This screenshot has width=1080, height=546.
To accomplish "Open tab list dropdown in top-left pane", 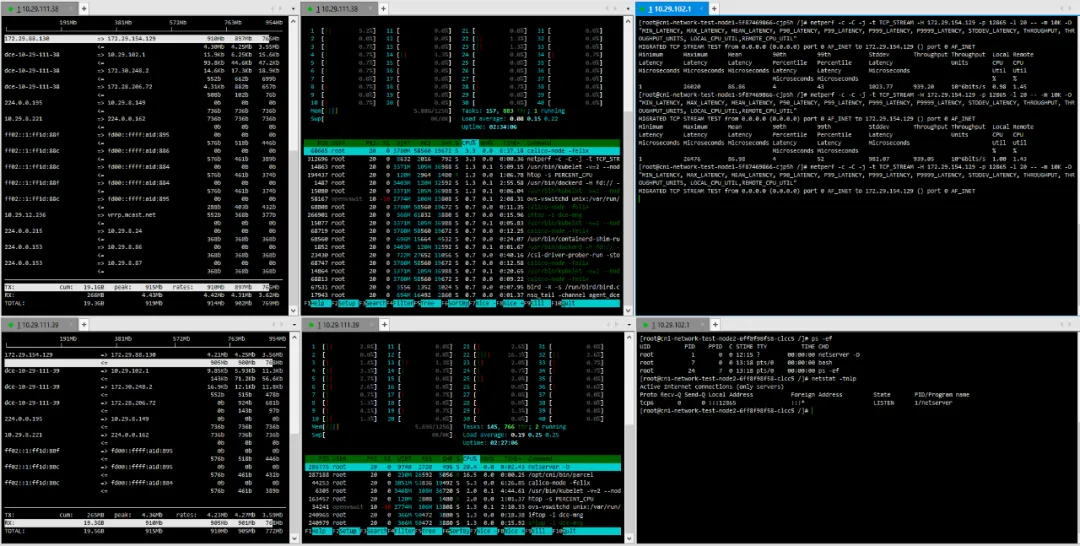I will (x=293, y=9).
